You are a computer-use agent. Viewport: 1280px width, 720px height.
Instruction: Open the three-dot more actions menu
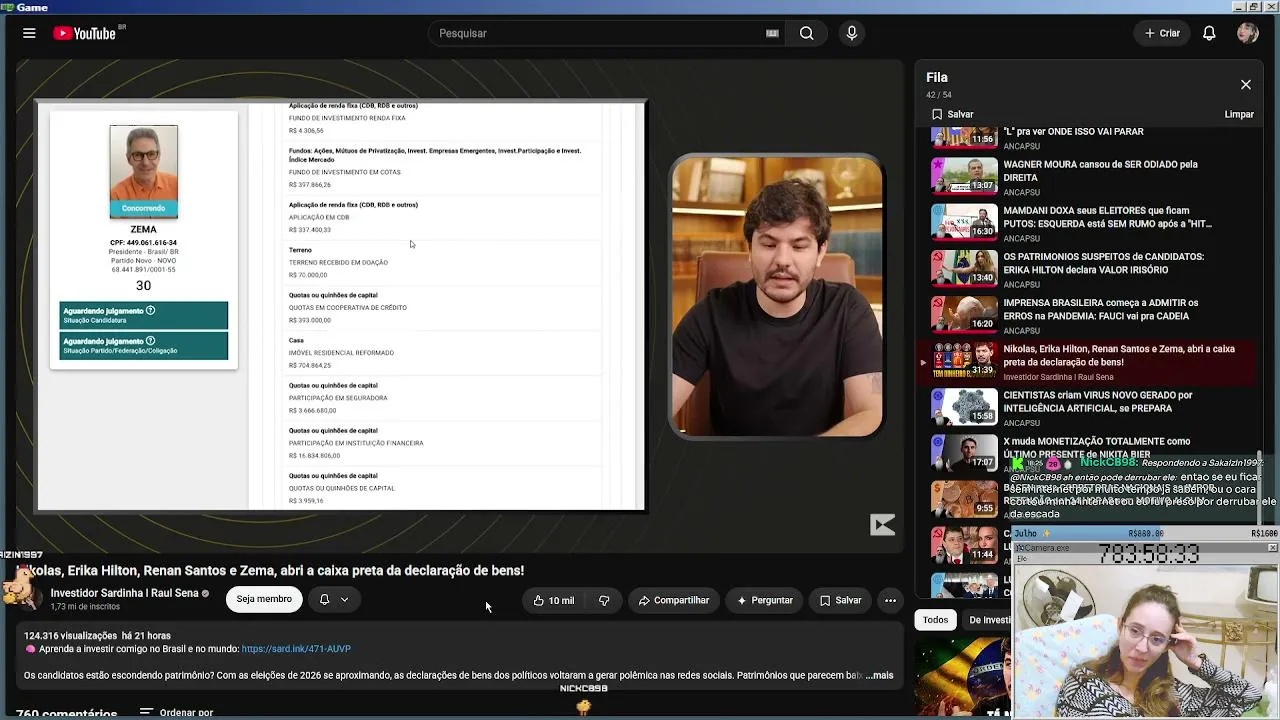tap(890, 600)
